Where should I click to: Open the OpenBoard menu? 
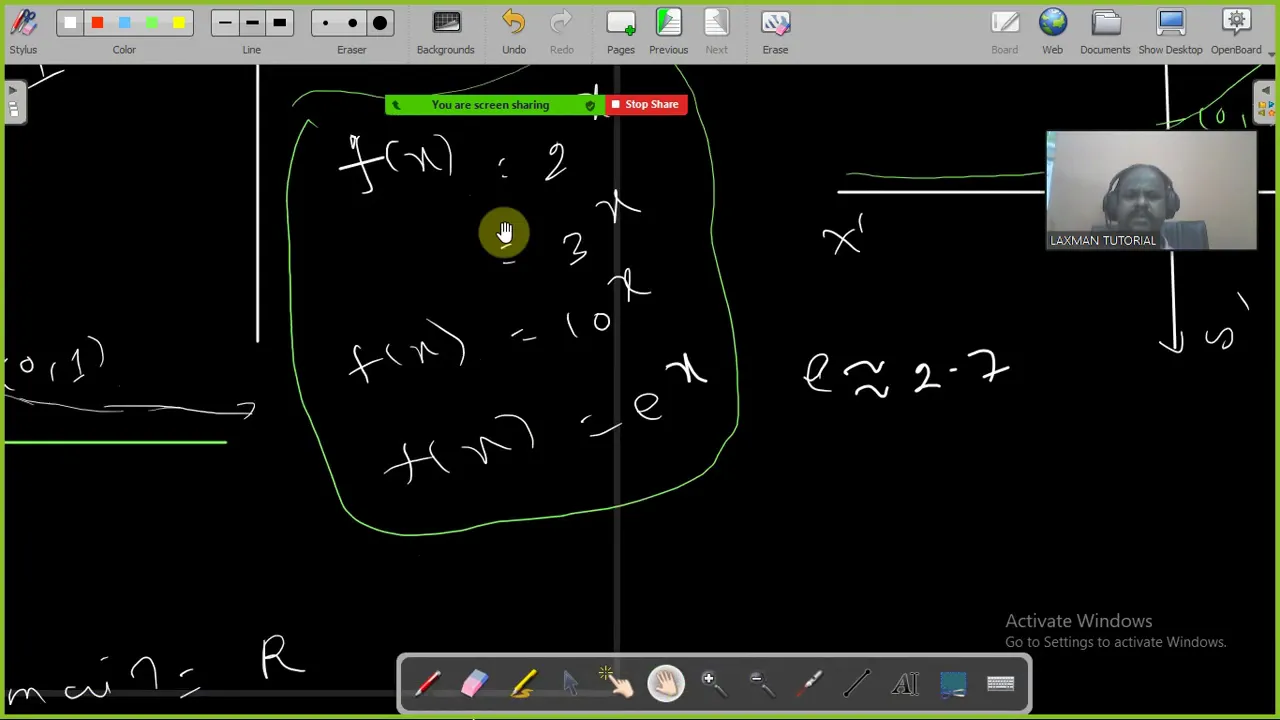coord(1237,31)
